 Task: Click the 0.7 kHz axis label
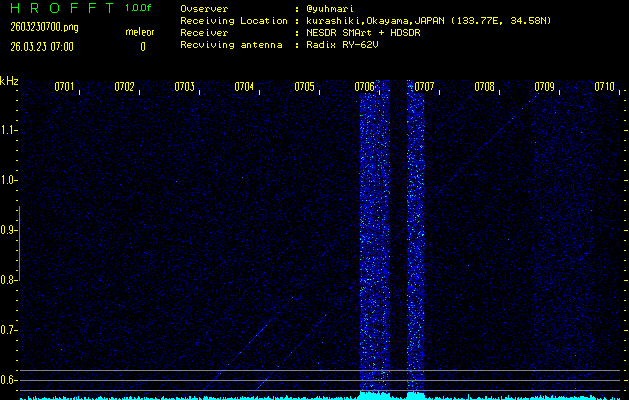(7, 330)
